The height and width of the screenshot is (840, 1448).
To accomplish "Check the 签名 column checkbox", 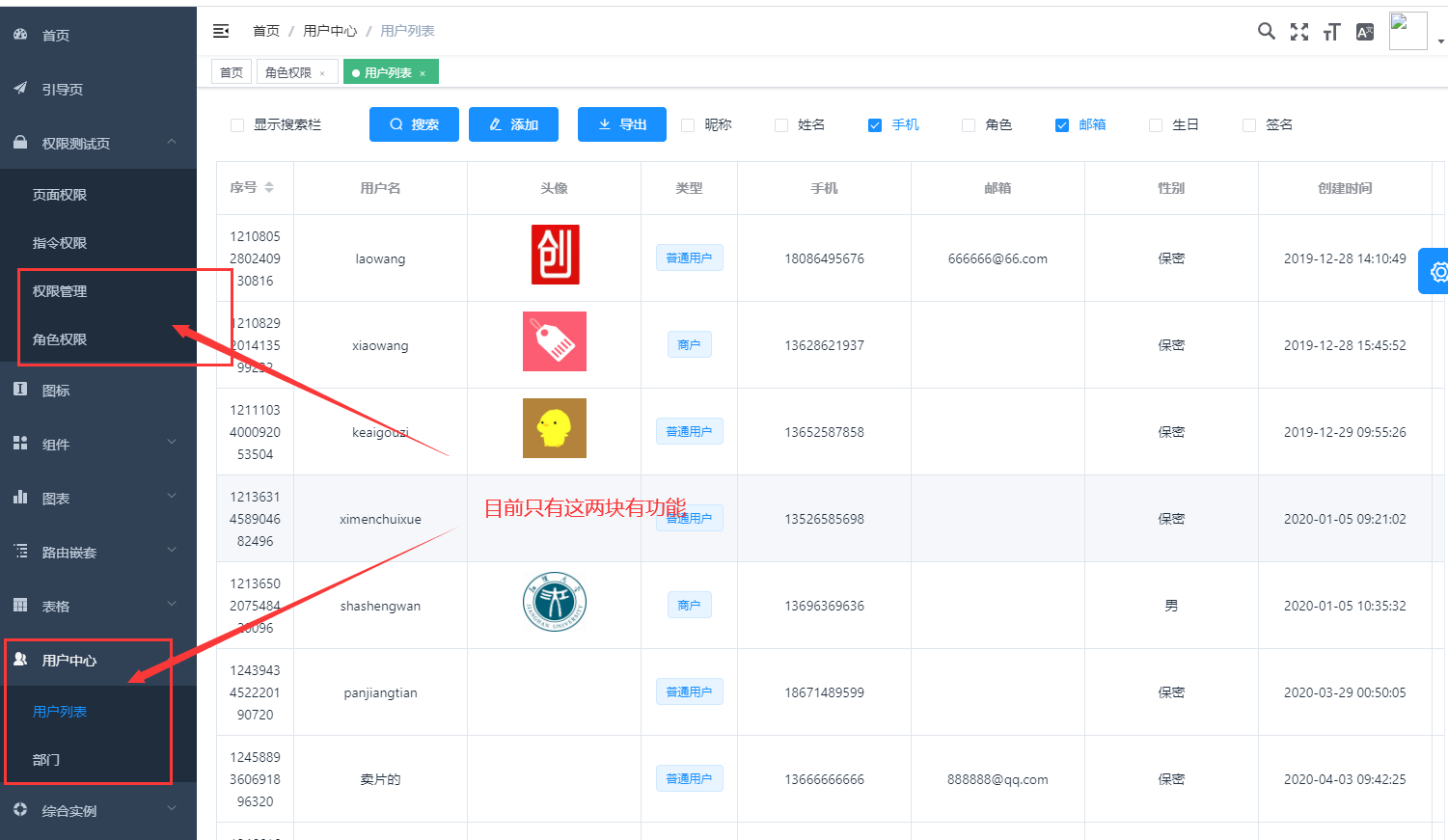I will 1249,125.
